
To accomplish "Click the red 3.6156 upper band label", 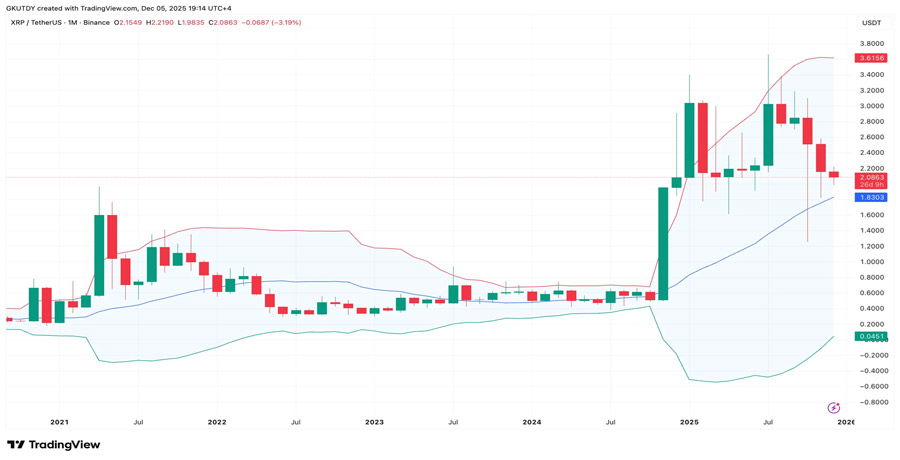I will tap(870, 59).
